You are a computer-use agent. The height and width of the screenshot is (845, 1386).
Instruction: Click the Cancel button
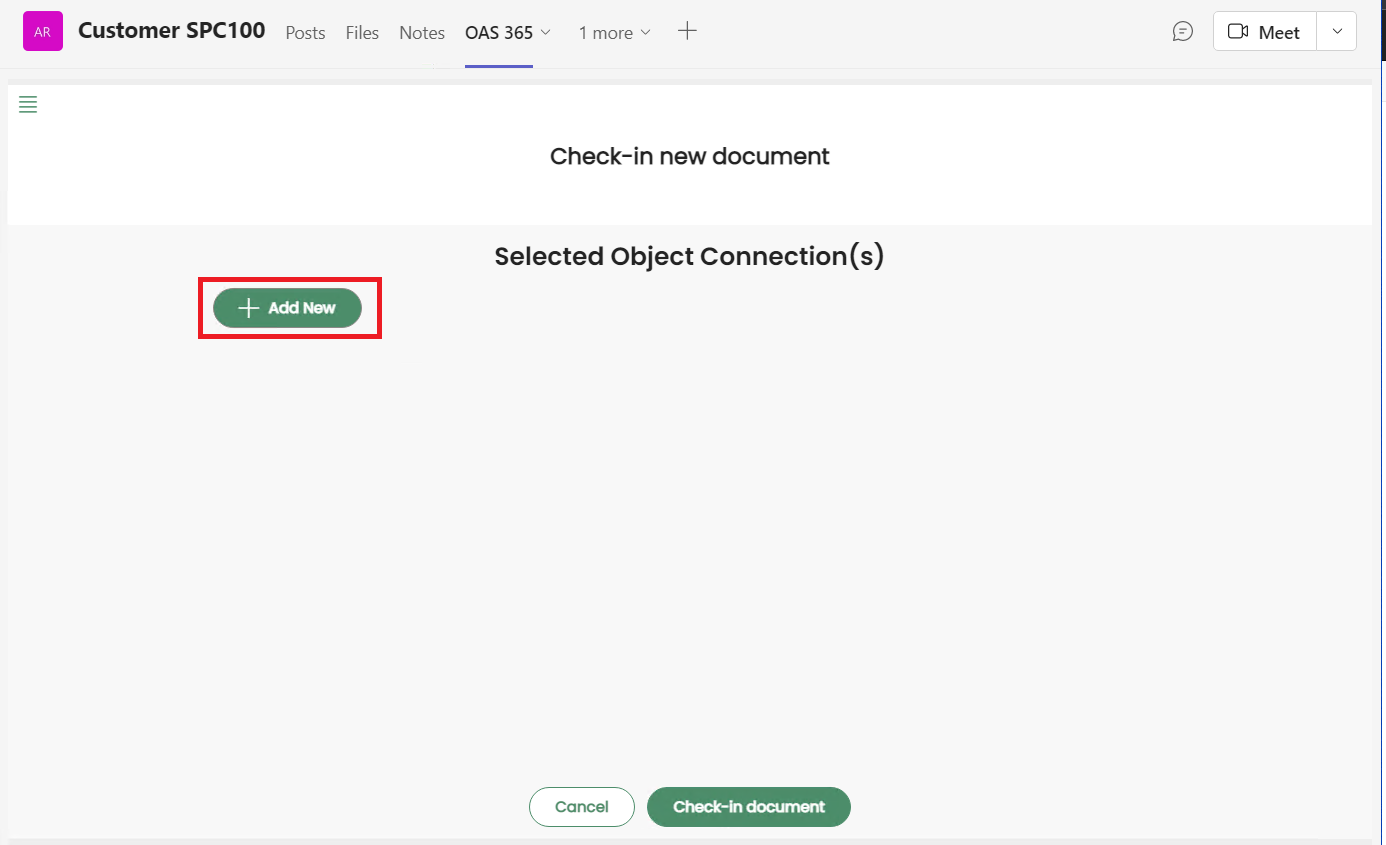click(x=581, y=807)
